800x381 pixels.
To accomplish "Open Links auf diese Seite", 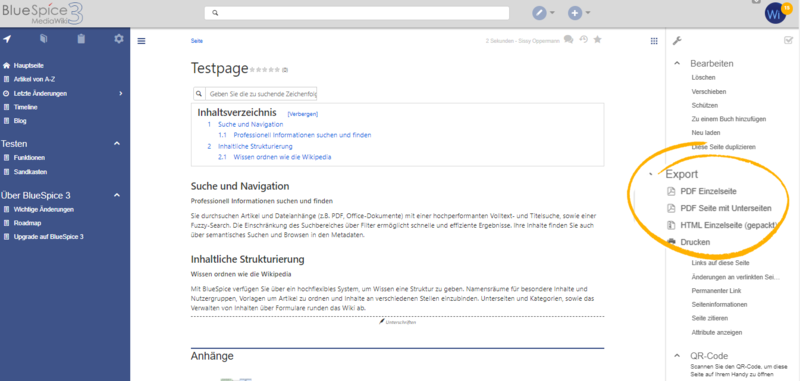I will [x=720, y=263].
